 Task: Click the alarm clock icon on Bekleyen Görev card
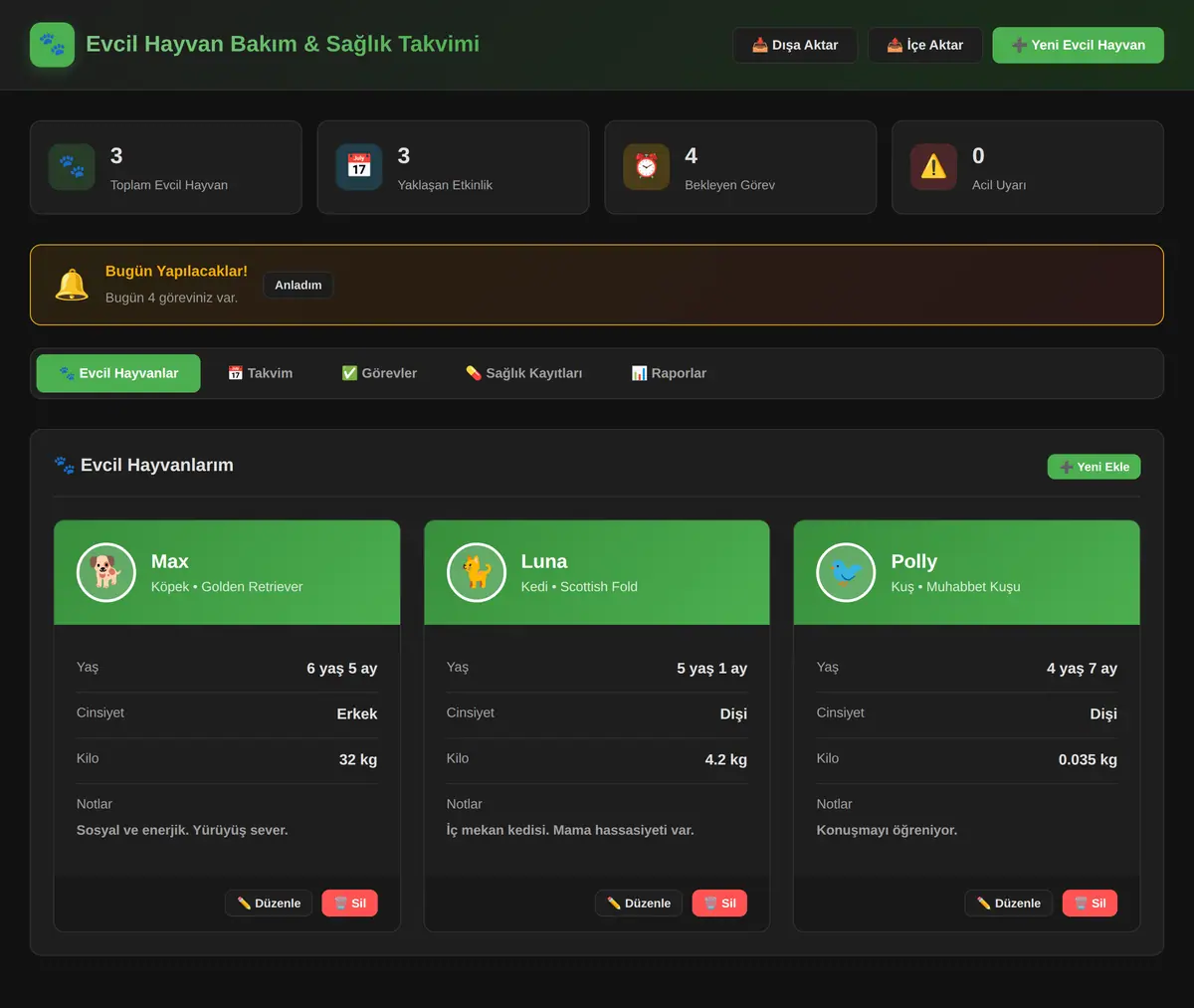point(647,167)
